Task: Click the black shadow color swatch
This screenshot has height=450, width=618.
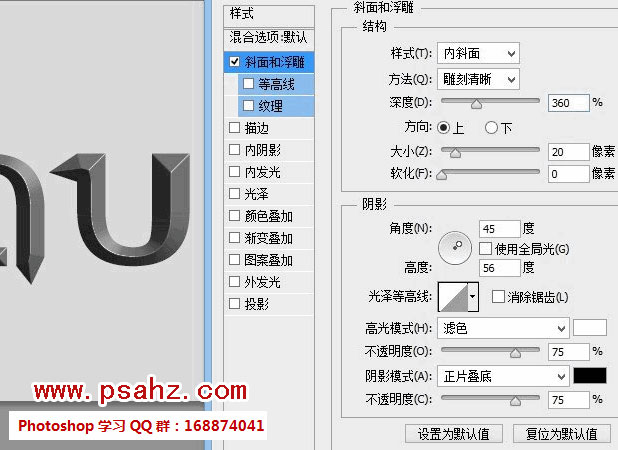Action: [x=590, y=375]
